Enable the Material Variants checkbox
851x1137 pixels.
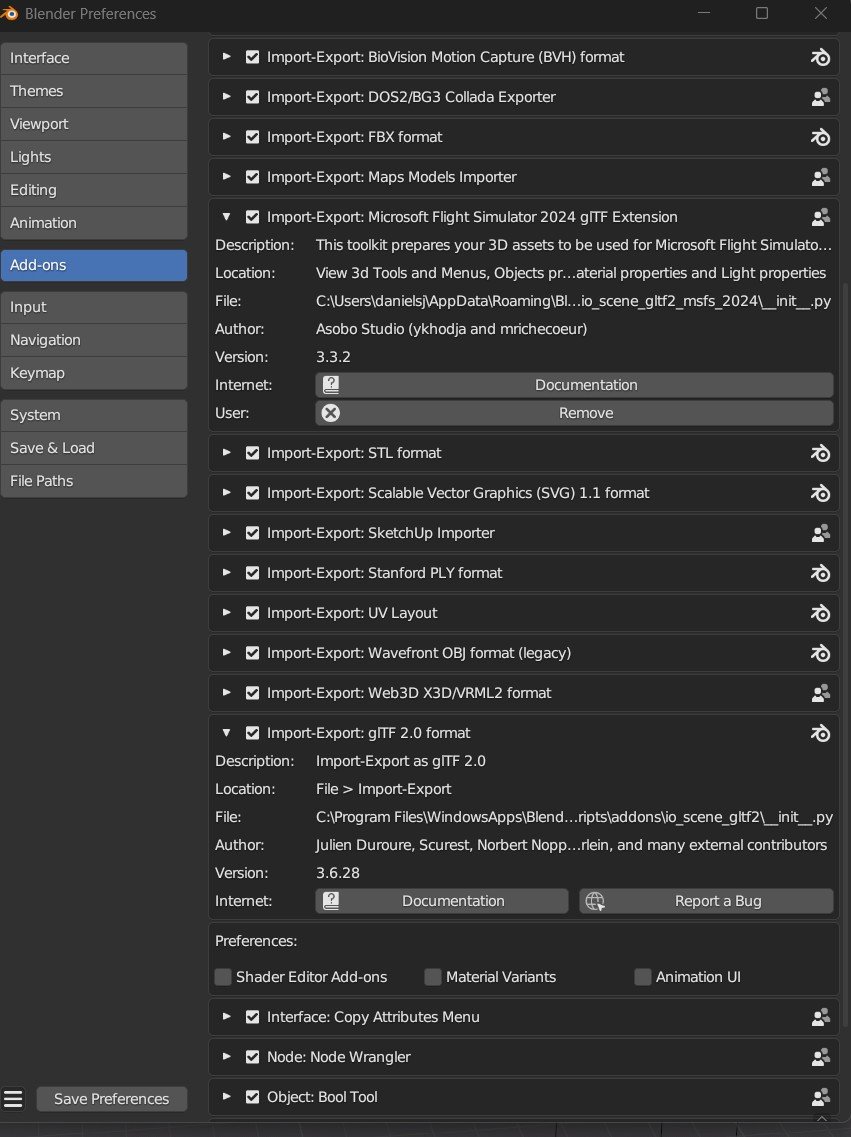coord(433,977)
